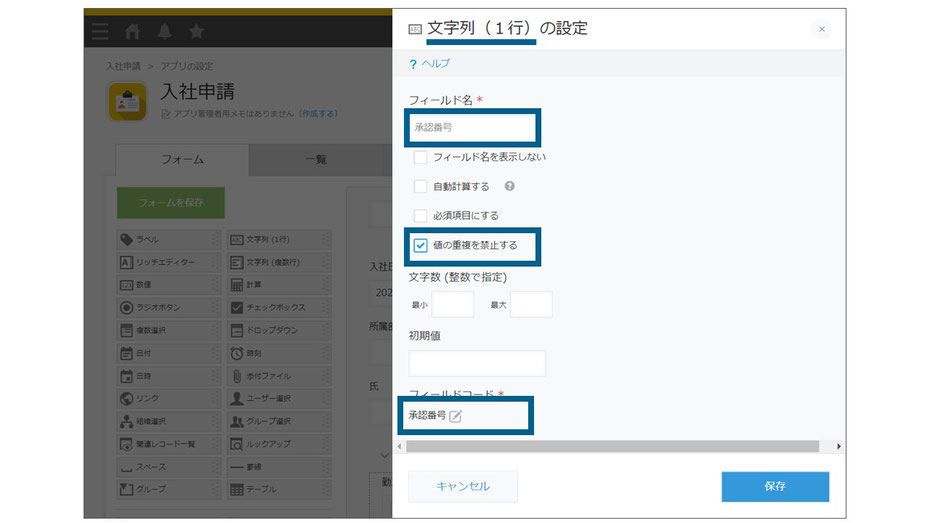Viewport: 930px width, 523px height.
Task: Click the star favorites icon in header
Action: (197, 31)
